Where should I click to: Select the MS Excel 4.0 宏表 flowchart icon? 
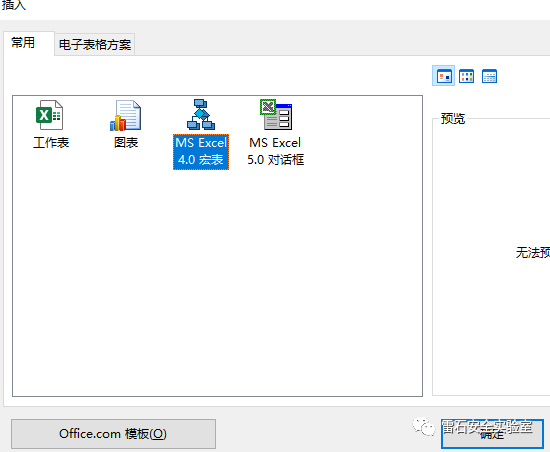(x=201, y=115)
